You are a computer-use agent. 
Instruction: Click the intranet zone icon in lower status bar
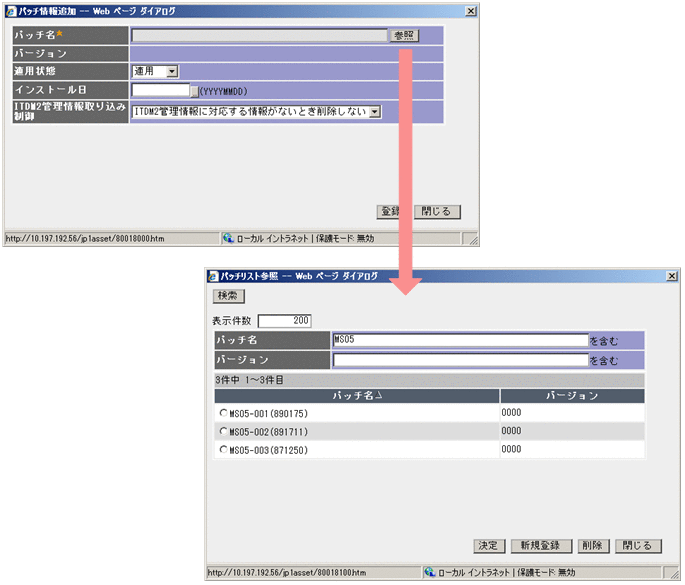click(x=430, y=572)
